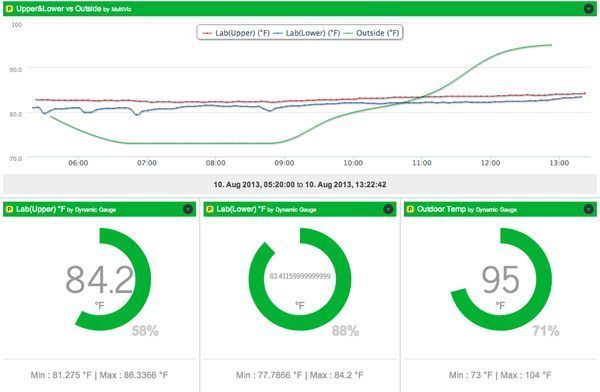Click the badge icon beside Upper&Lower vs Outside
The width and height of the screenshot is (600, 392).
click(10, 8)
